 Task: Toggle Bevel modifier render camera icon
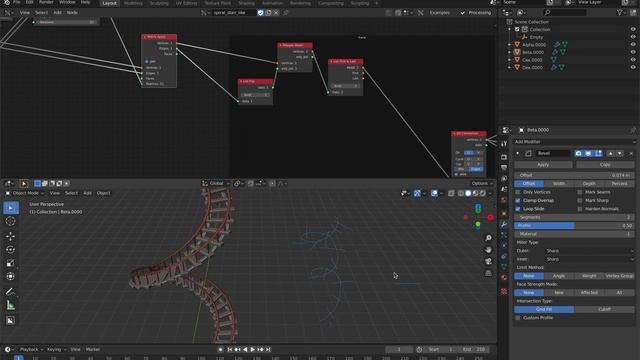pos(578,153)
